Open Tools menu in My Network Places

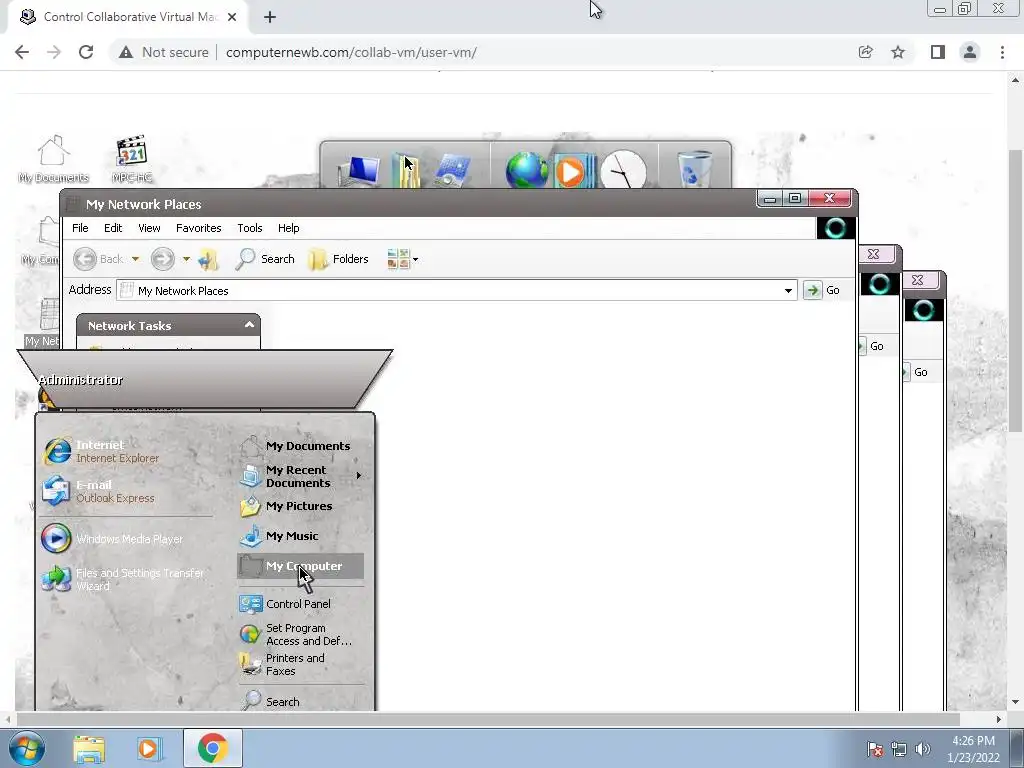tap(249, 228)
